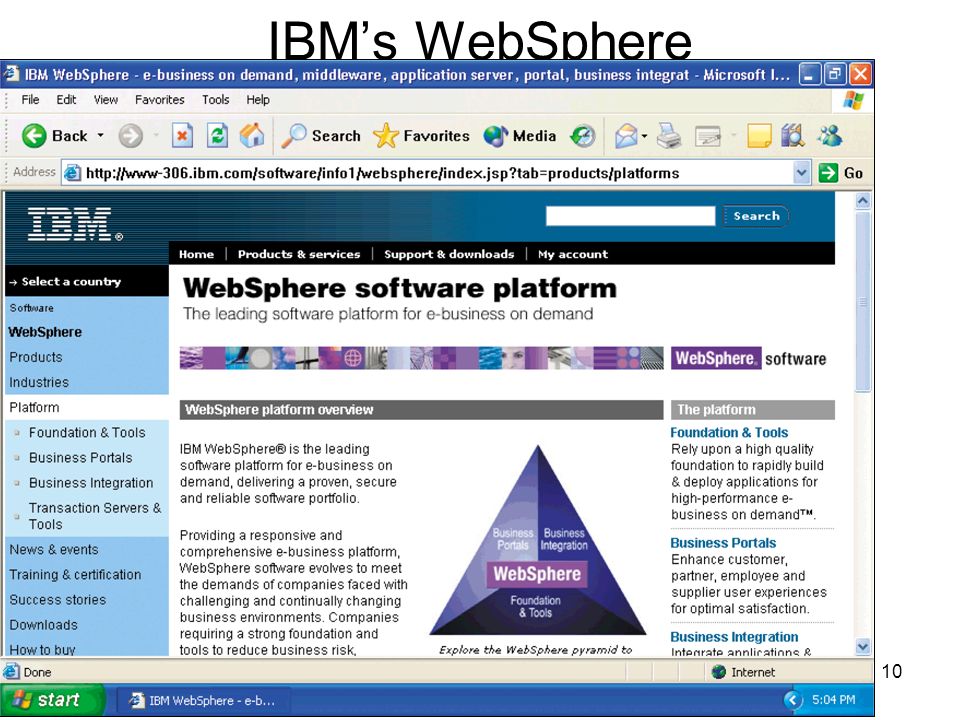Select Support & downloads navigation tab
The image size is (960, 720).
click(x=449, y=254)
